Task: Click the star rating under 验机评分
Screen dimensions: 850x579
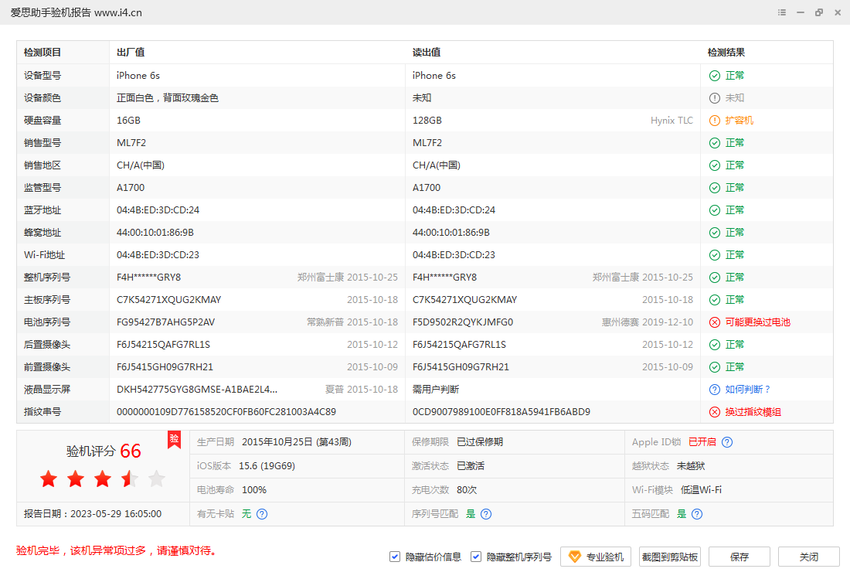Action: (102, 479)
